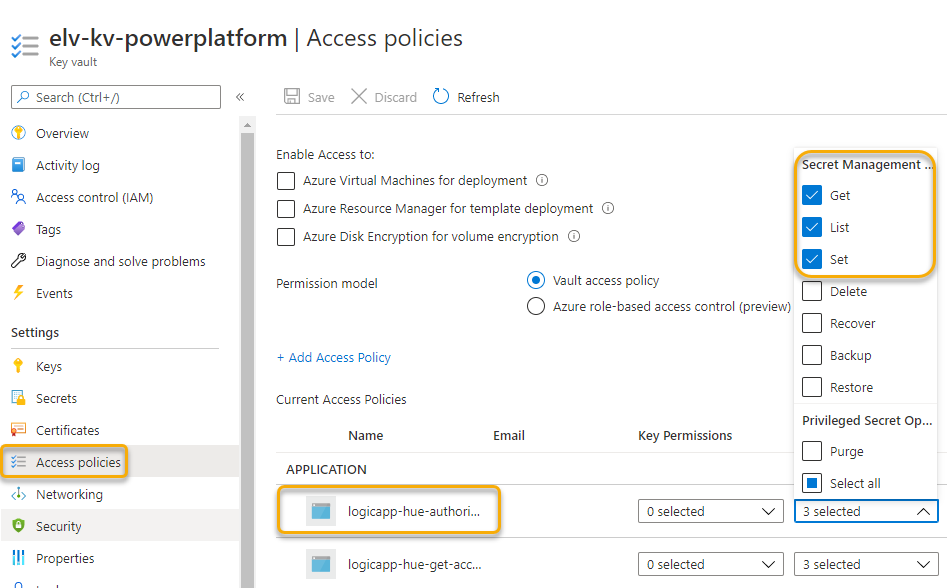
Task: Check the Recover secret permission
Action: pyautogui.click(x=812, y=323)
